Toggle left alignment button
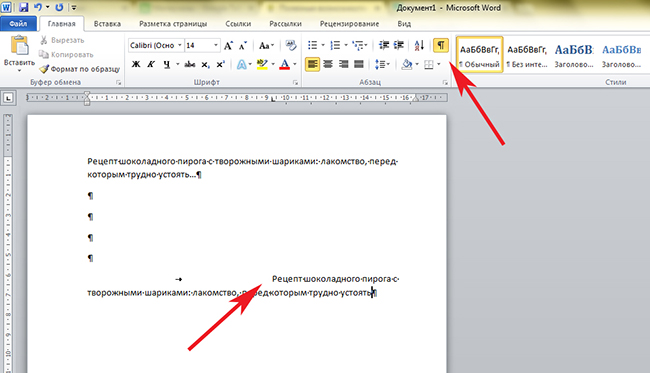Viewport: 650px width, 373px height. (x=313, y=64)
